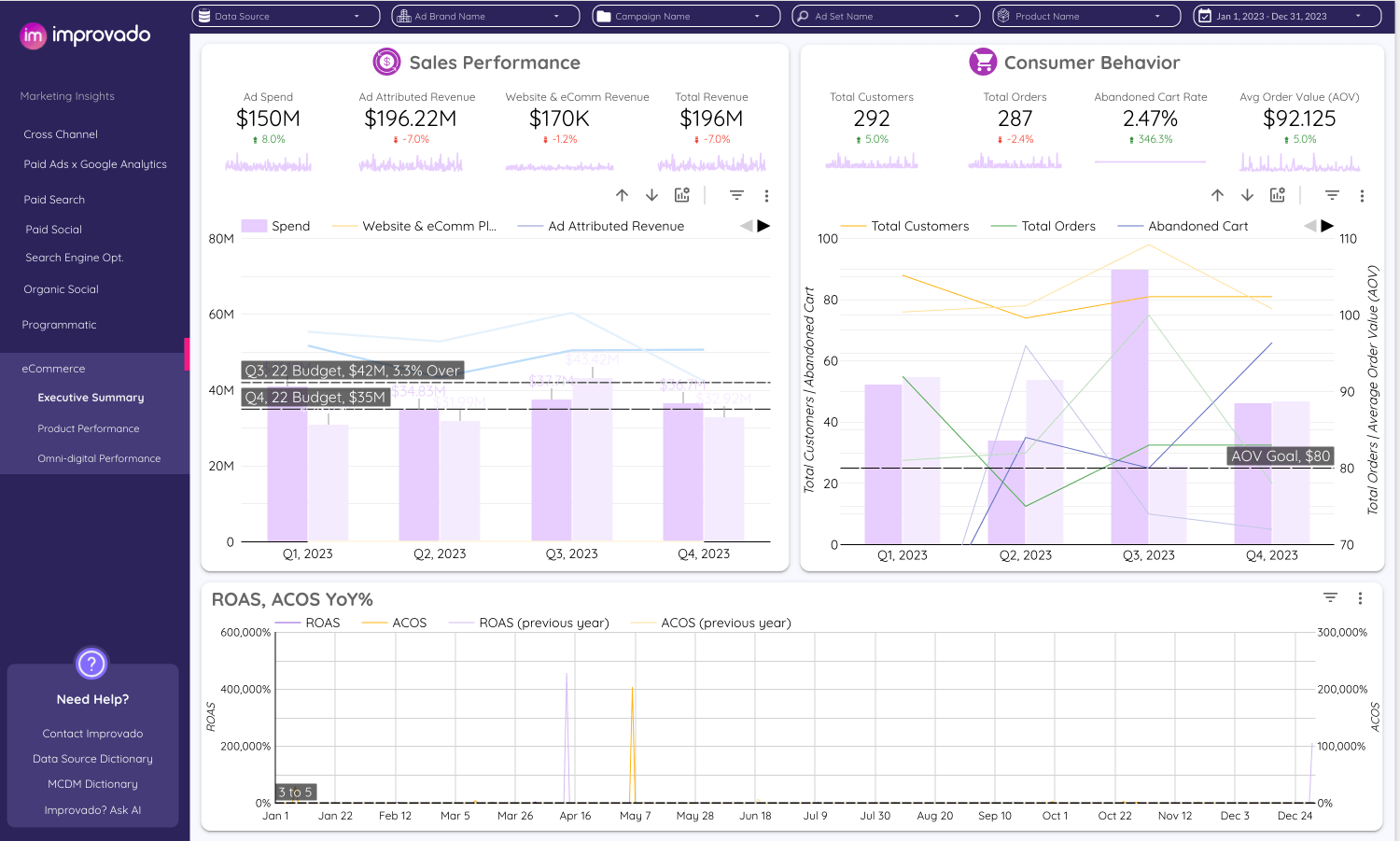Screen dimensions: 1400x841
Task: Toggle Ad Attributed Revenue series in legend
Action: pyautogui.click(x=616, y=226)
